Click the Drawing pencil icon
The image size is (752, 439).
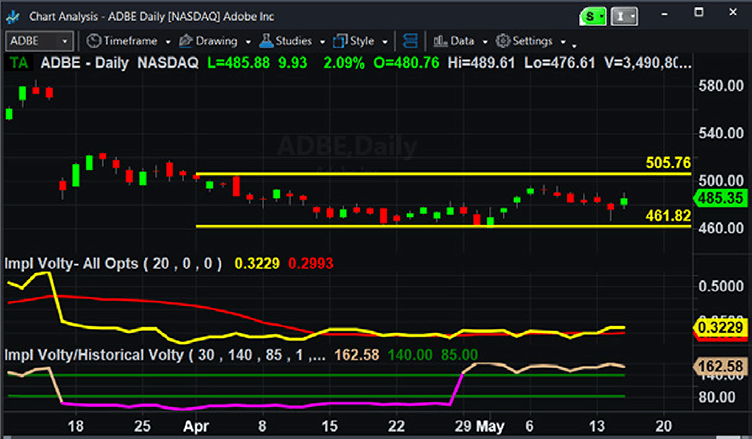pos(186,41)
